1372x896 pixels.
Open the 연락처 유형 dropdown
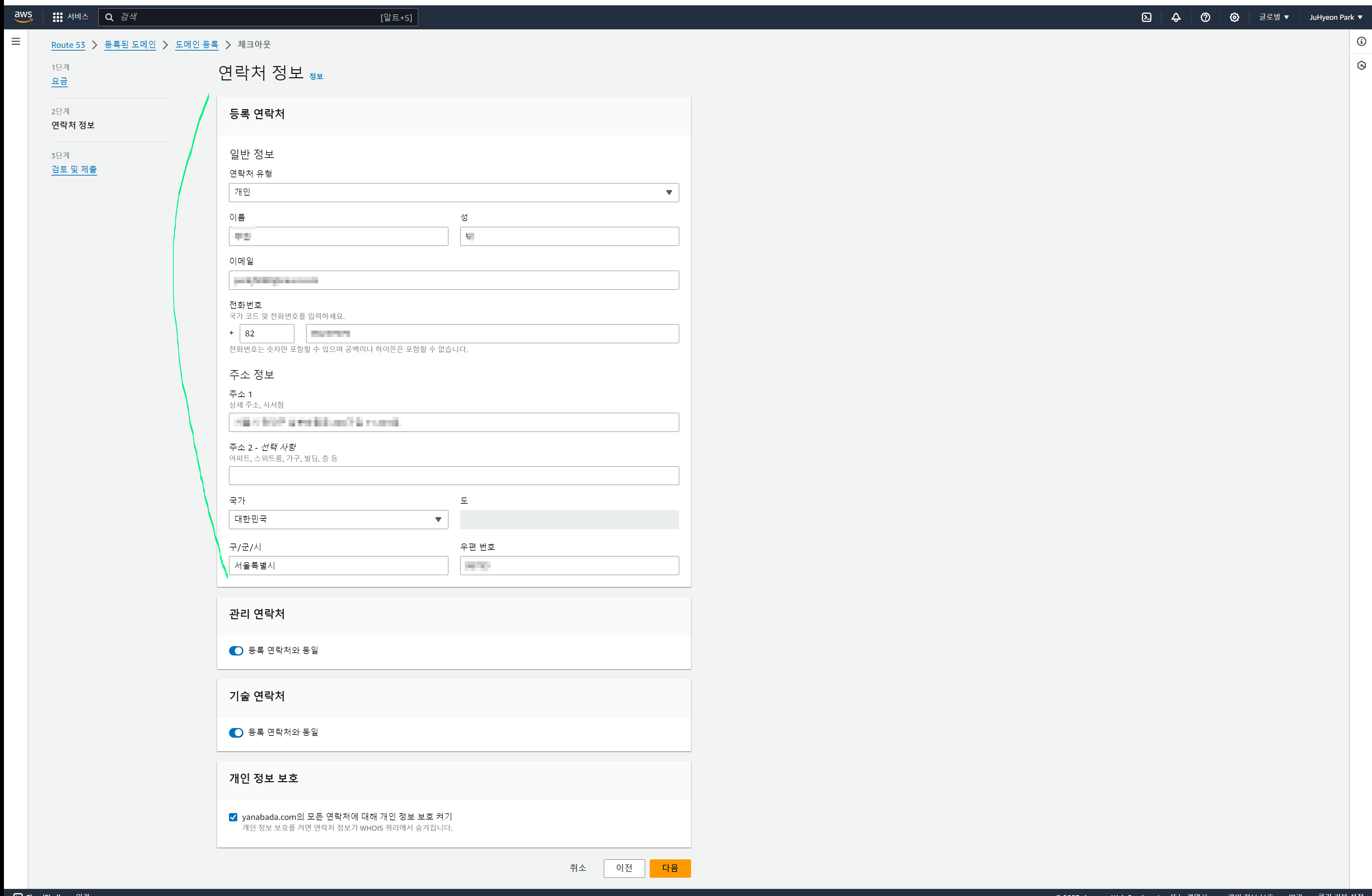454,192
